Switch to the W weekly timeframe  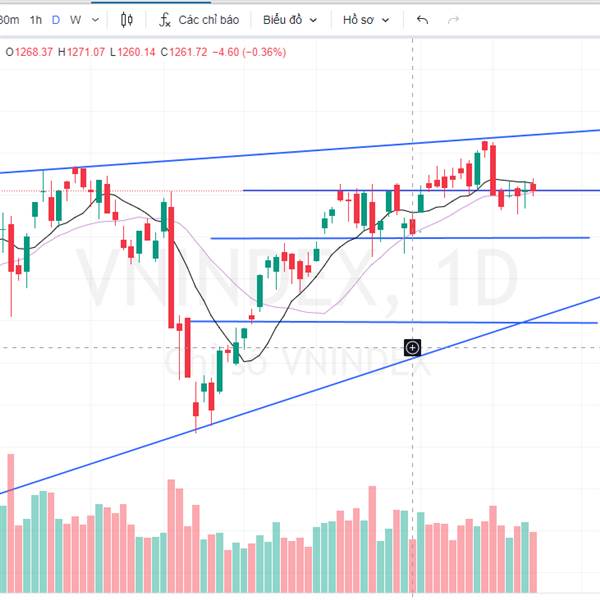75,19
